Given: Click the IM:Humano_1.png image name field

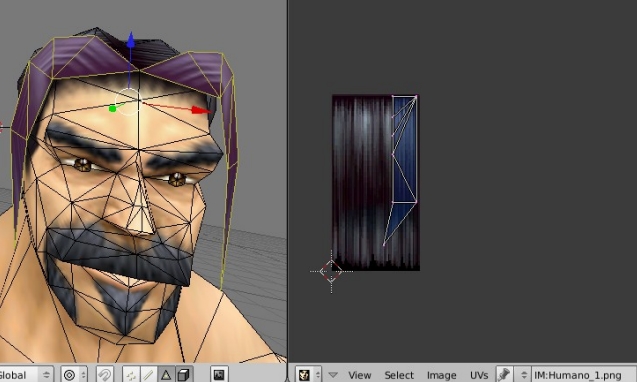Looking at the screenshot, I should pos(584,374).
